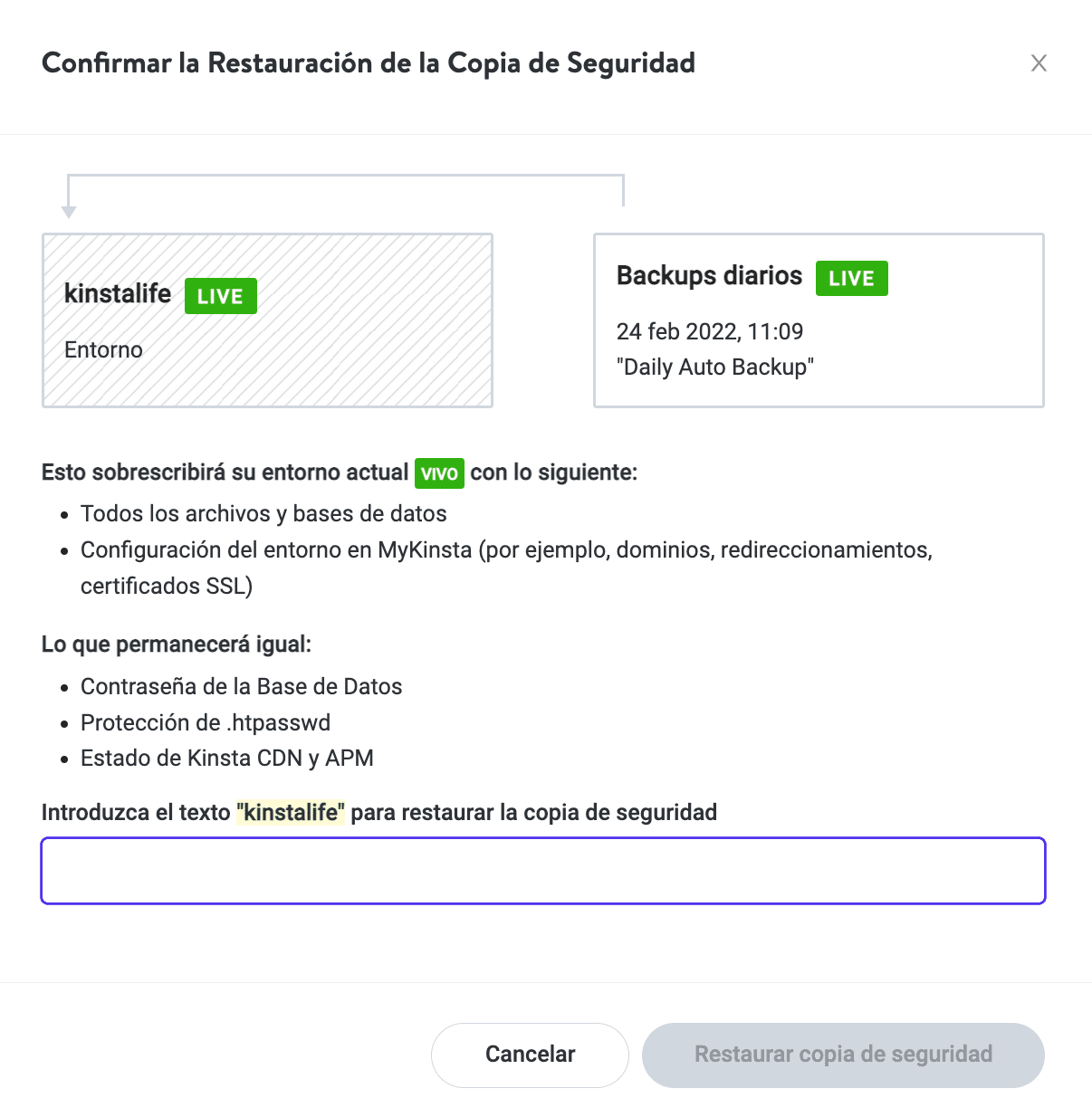Click the "Daily Auto Backup" label
1092x1117 pixels.
click(x=714, y=367)
